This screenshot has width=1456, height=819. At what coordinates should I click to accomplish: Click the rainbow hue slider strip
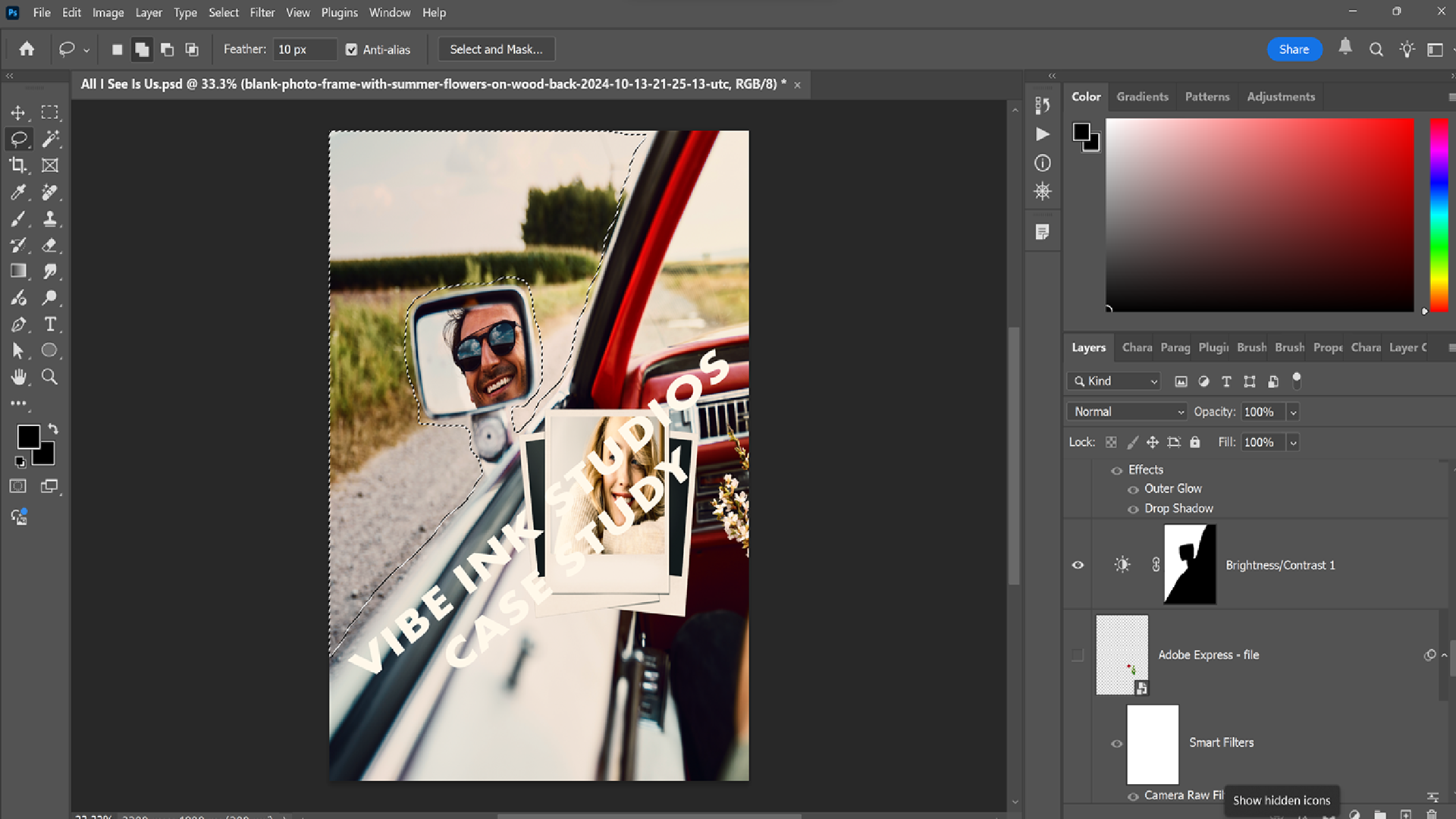[x=1439, y=214]
